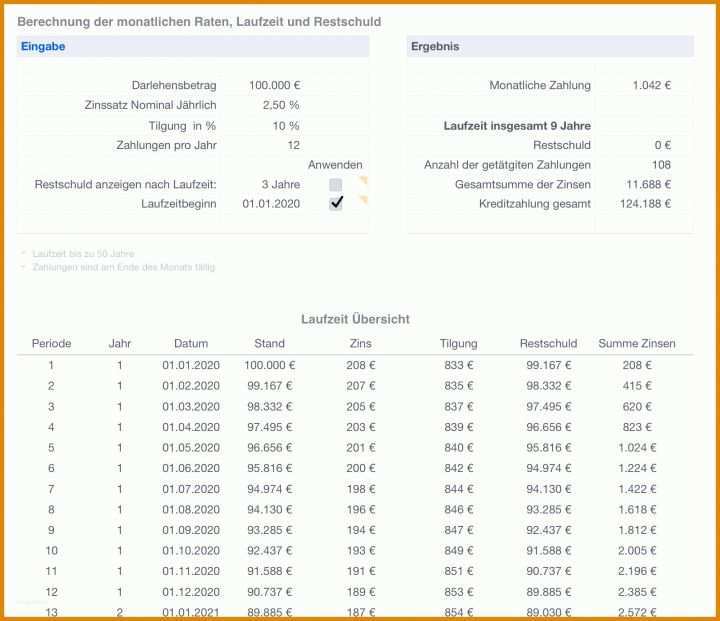Select the Tilgung cell 847 €
The image size is (720, 621).
459,530
